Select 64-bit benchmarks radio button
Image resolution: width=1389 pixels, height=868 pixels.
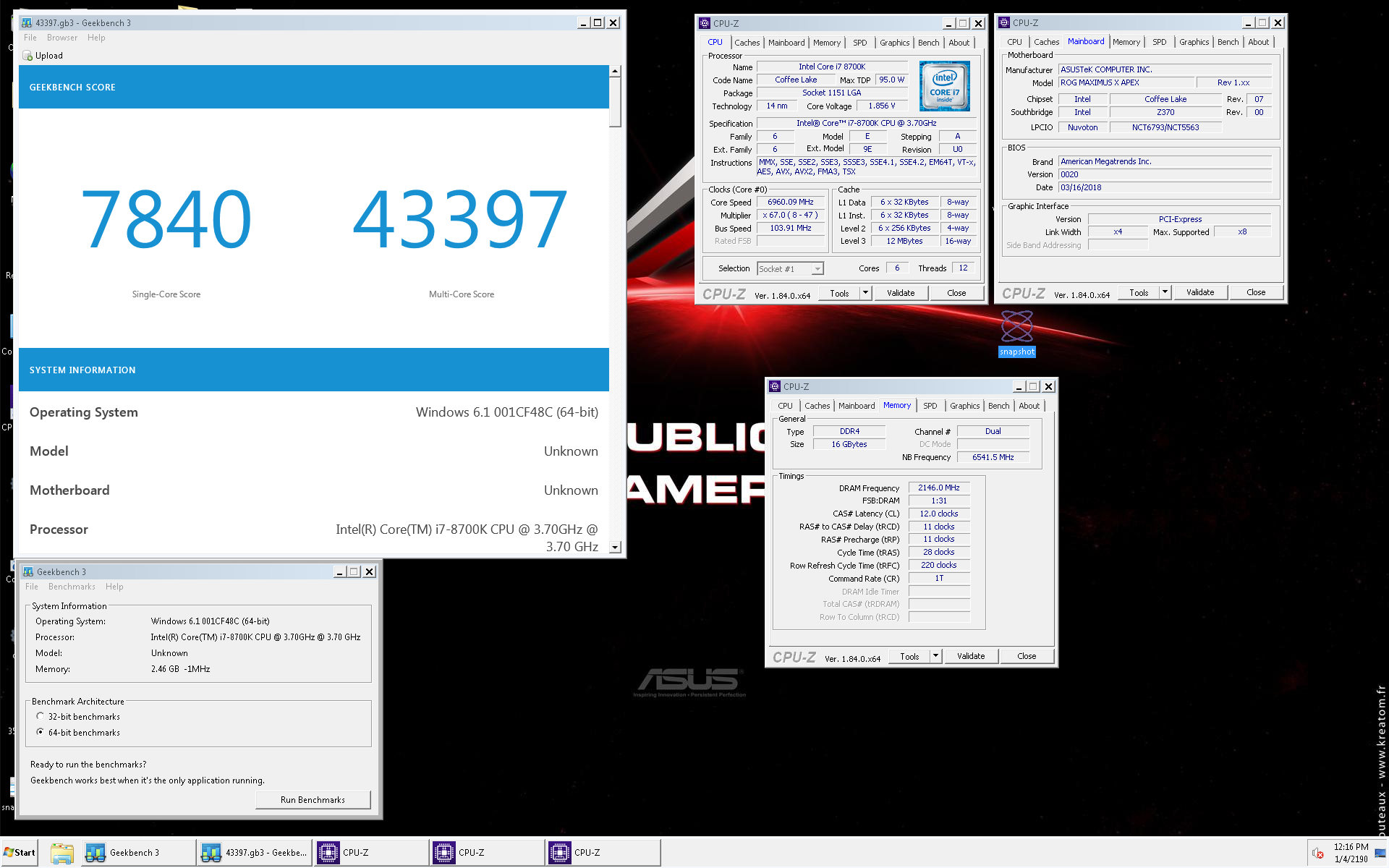pyautogui.click(x=41, y=732)
